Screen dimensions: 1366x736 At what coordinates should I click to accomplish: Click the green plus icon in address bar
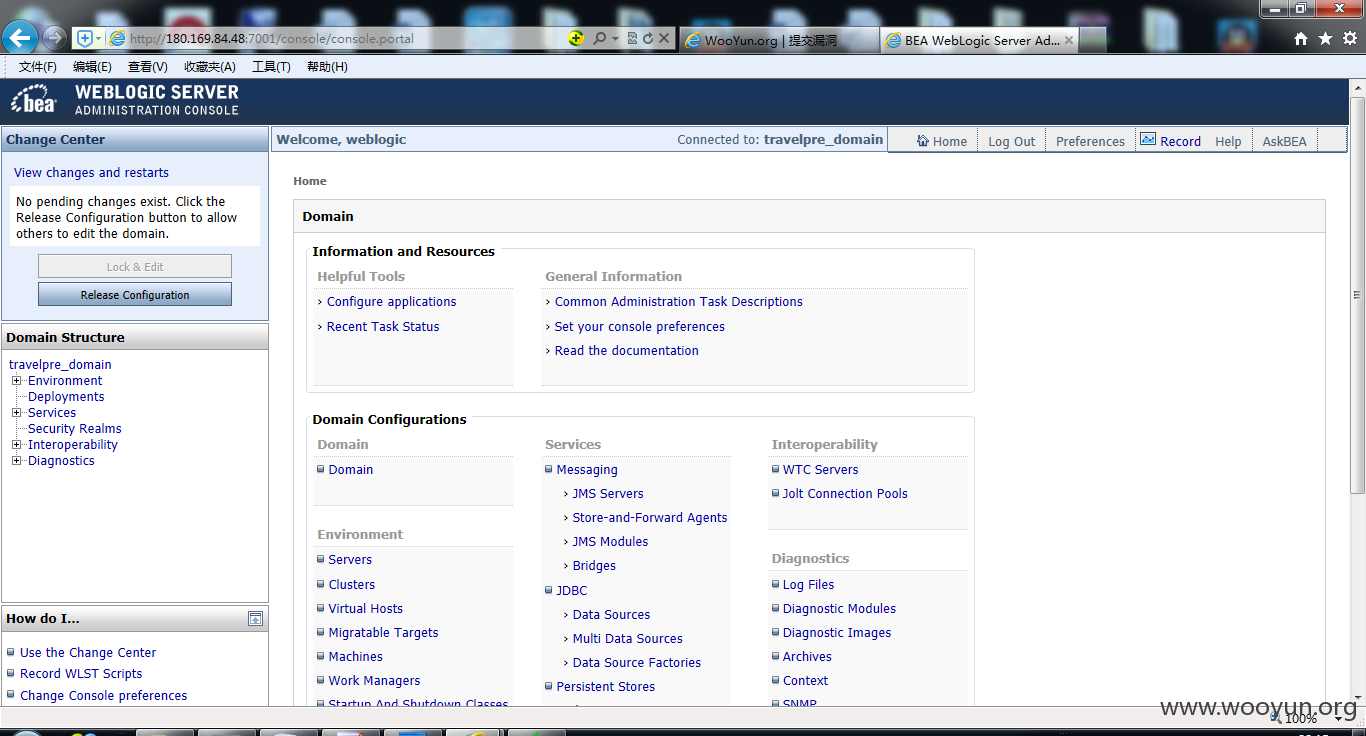(x=575, y=38)
